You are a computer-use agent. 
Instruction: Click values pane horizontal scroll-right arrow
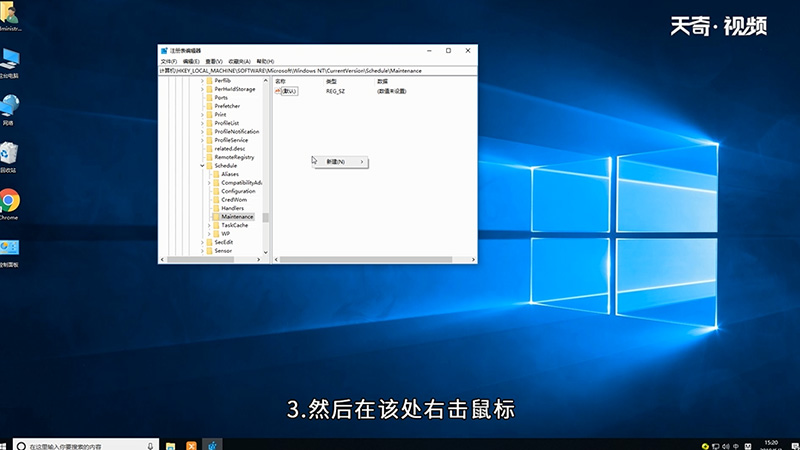[473, 260]
